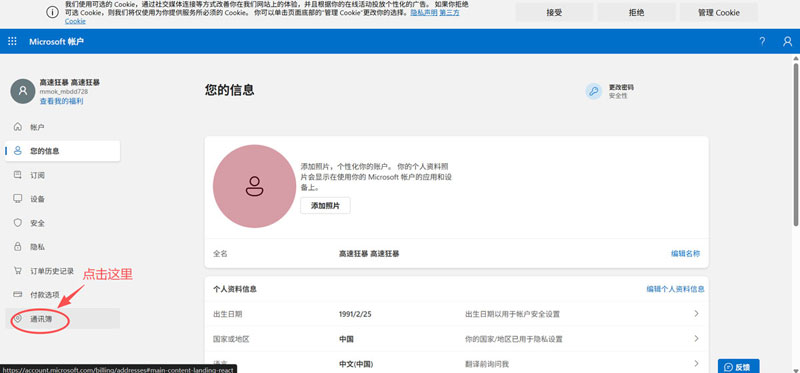The image size is (800, 373).
Task: Open the Microsoft apps grid launcher
Action: click(12, 41)
